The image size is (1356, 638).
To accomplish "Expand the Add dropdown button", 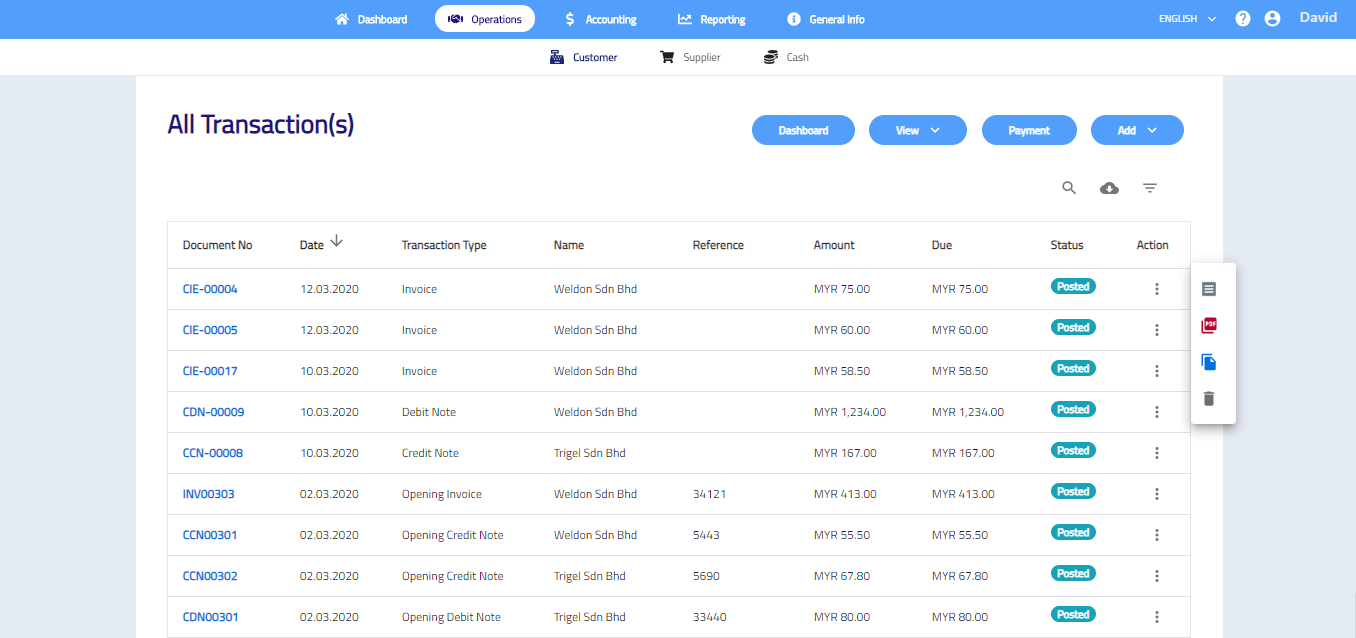I will (x=1137, y=130).
